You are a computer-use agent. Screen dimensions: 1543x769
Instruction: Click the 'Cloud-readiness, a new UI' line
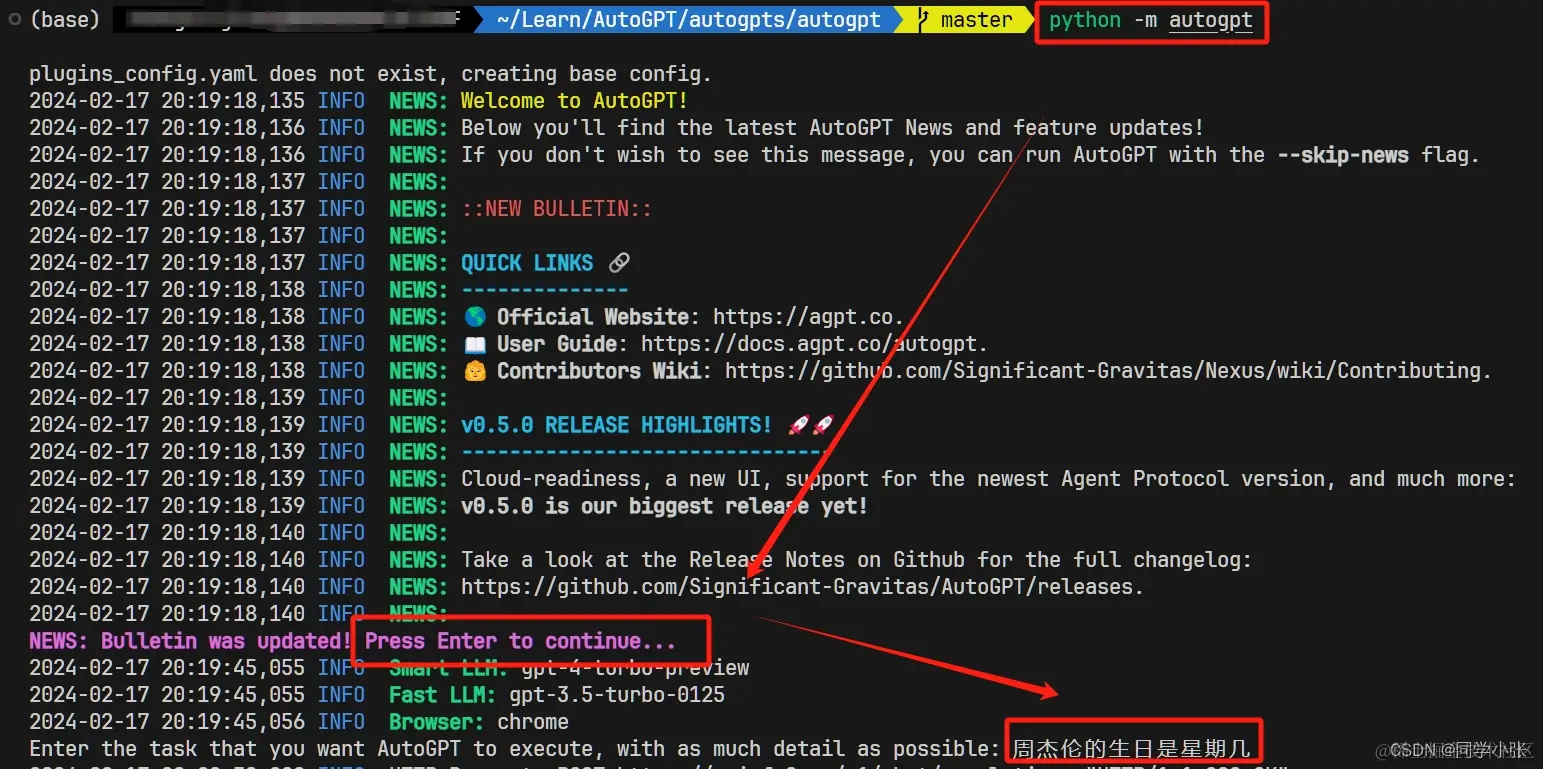click(x=988, y=479)
